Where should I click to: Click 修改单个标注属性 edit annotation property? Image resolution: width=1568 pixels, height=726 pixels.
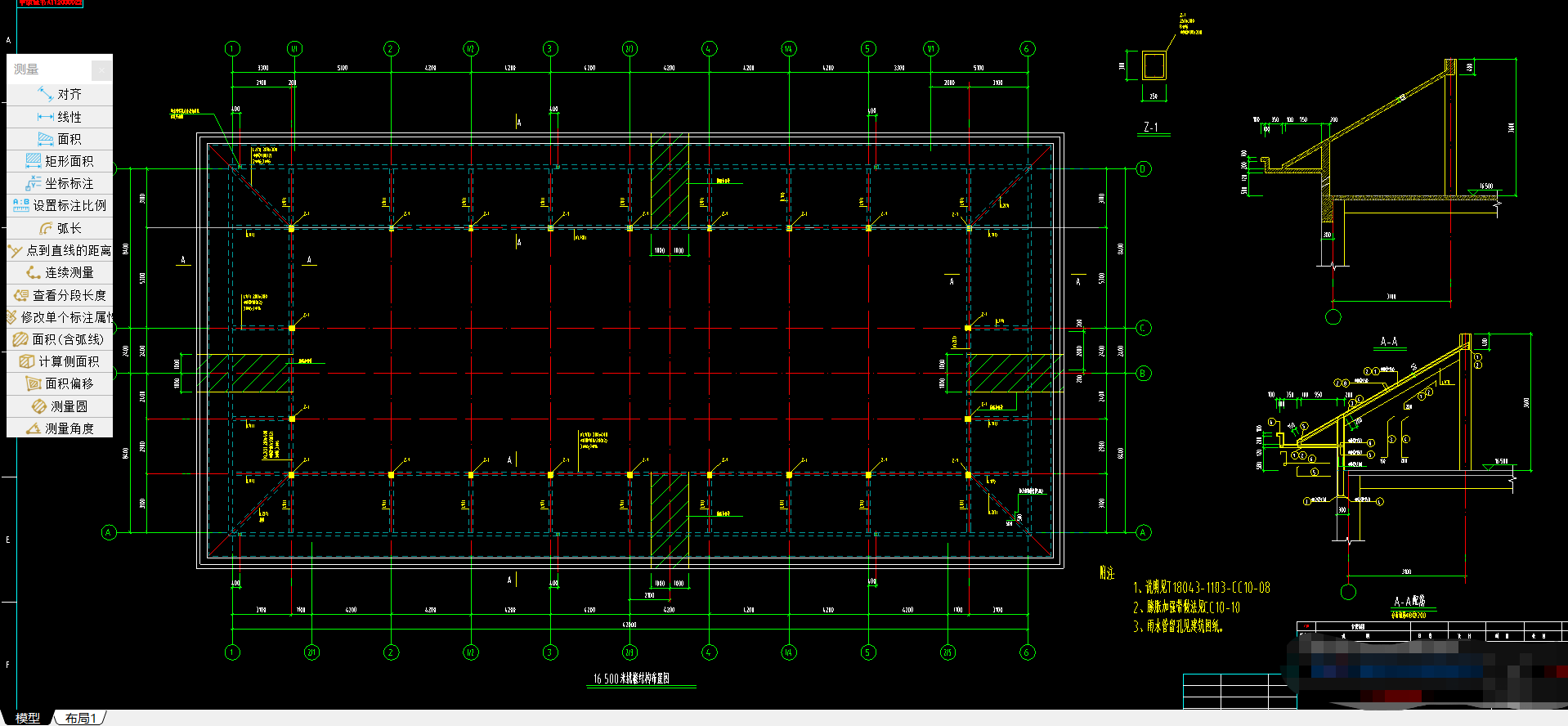coord(60,317)
